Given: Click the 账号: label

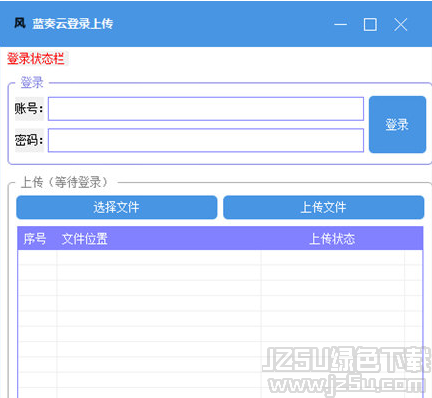Looking at the screenshot, I should click(29, 109).
